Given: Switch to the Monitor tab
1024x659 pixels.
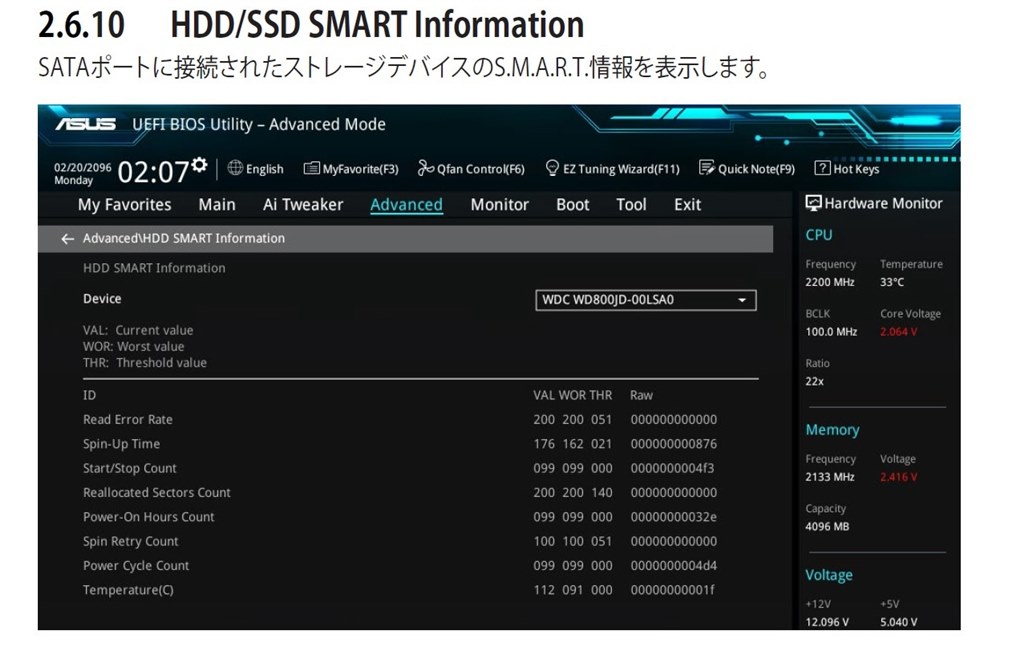Looking at the screenshot, I should point(499,204).
